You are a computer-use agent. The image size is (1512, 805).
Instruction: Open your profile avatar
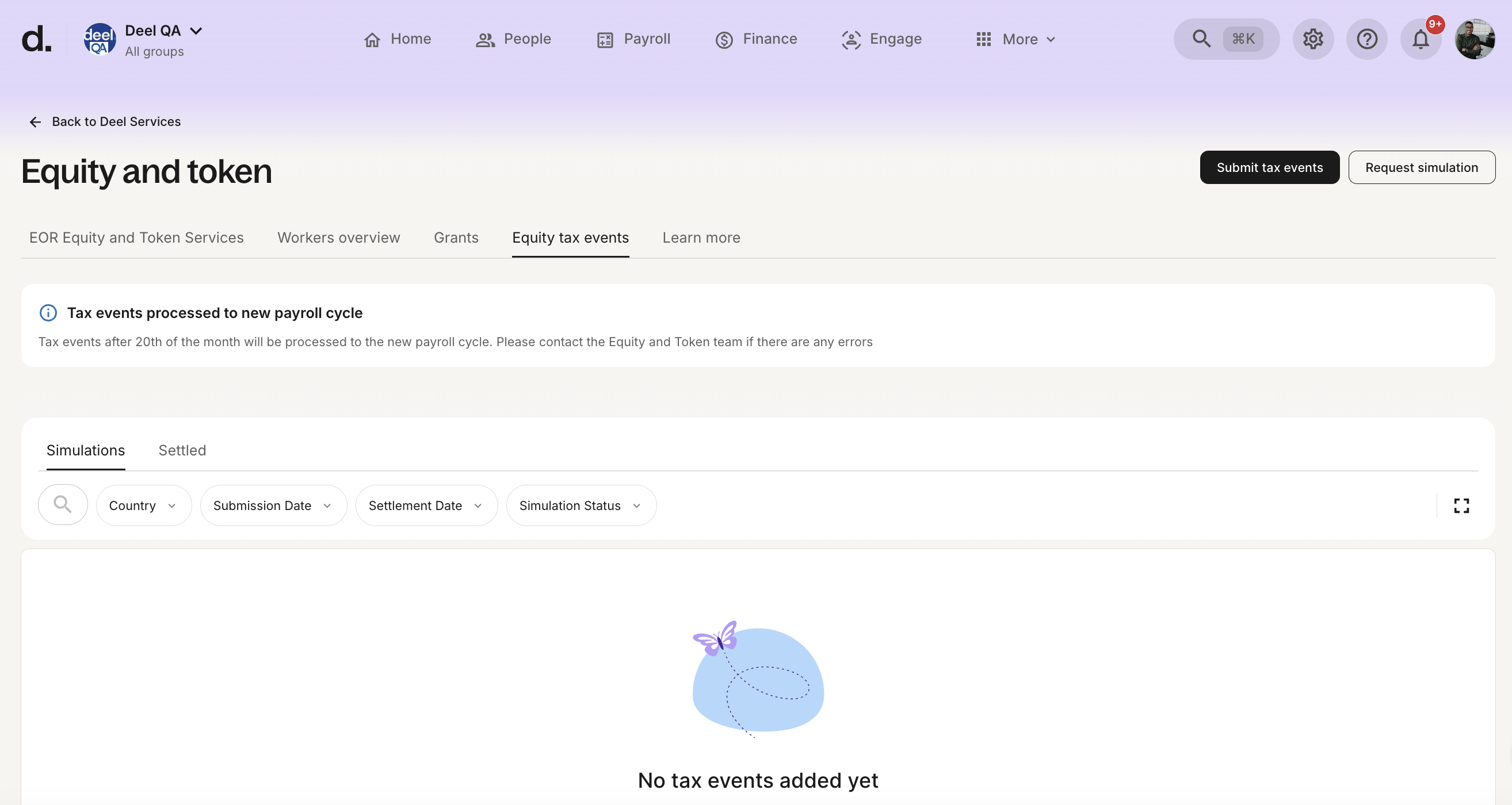tap(1476, 39)
